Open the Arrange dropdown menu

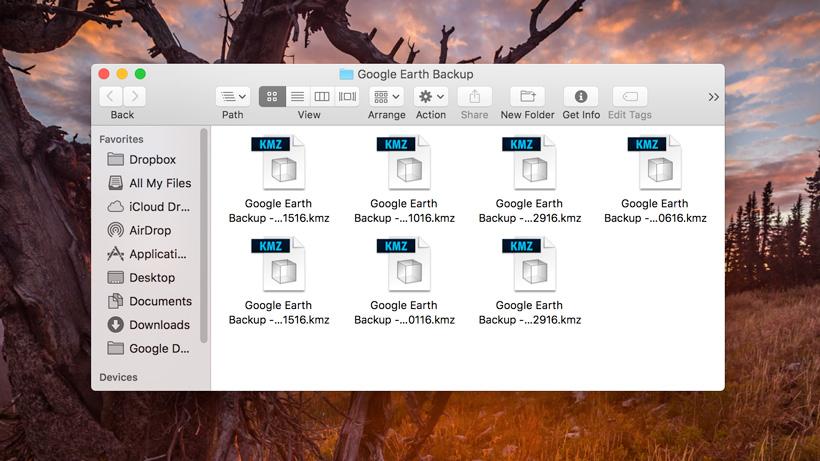point(386,96)
